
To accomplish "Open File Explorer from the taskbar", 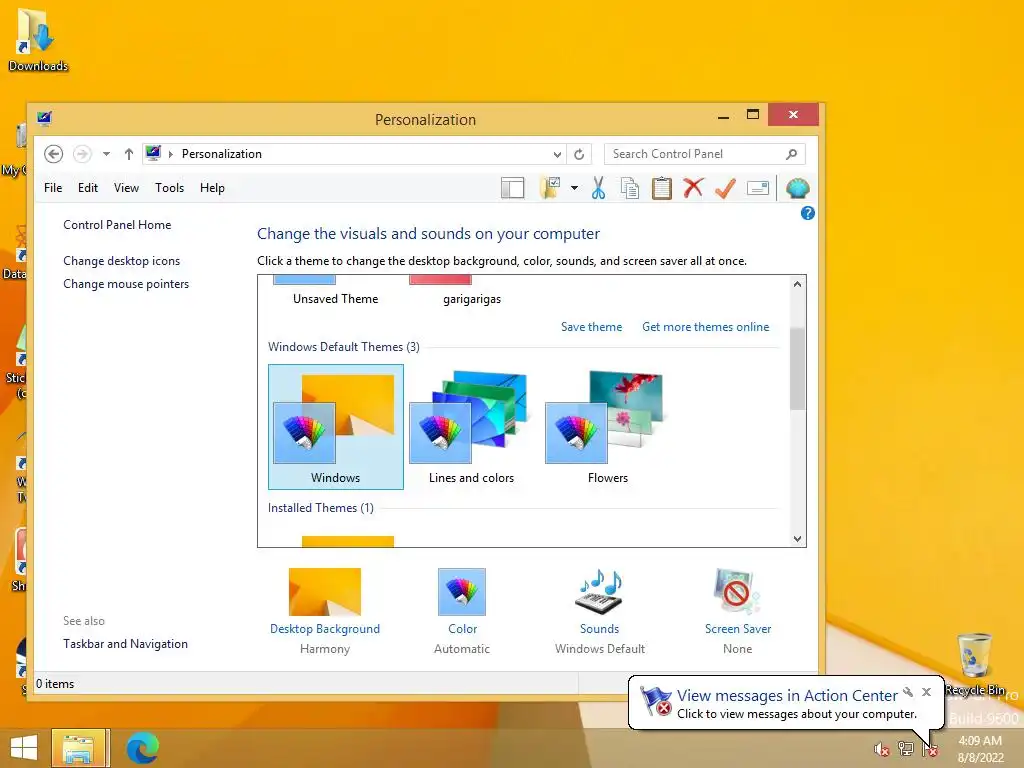I will [x=78, y=748].
